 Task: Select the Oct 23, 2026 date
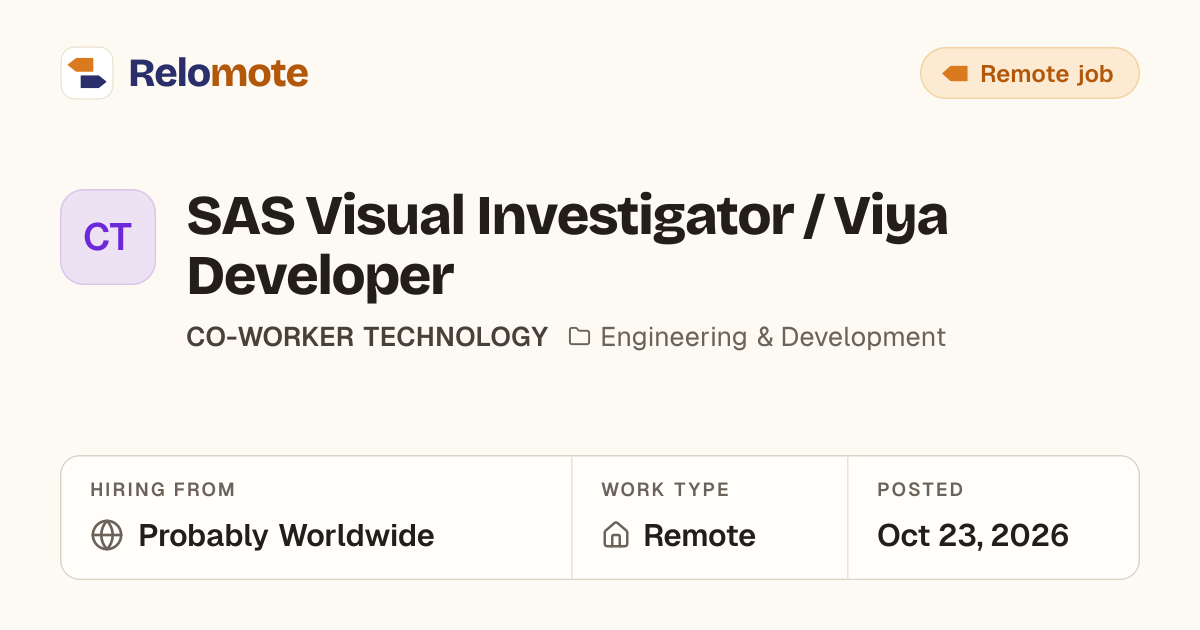point(973,535)
